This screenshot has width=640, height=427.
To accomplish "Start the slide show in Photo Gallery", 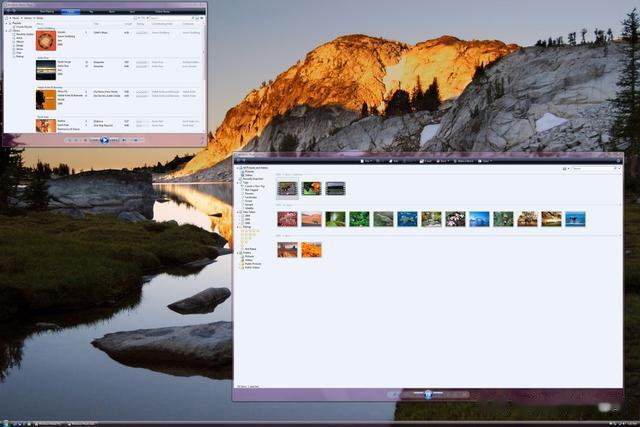I will coord(428,394).
